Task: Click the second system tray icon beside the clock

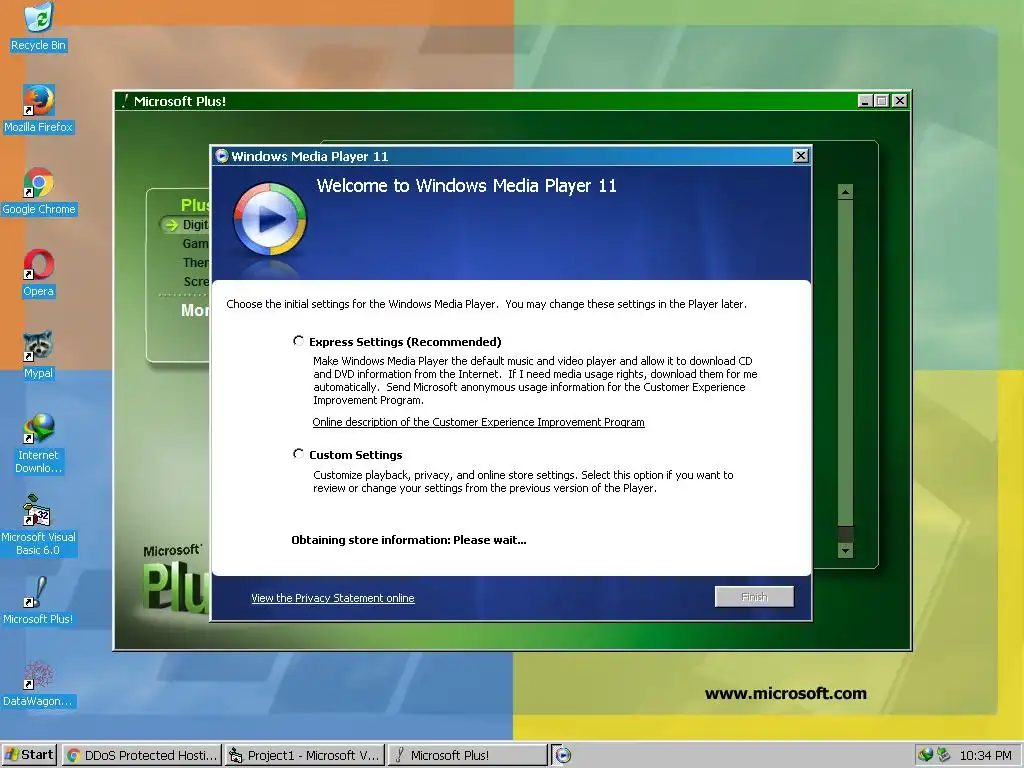Action: pyautogui.click(x=944, y=755)
